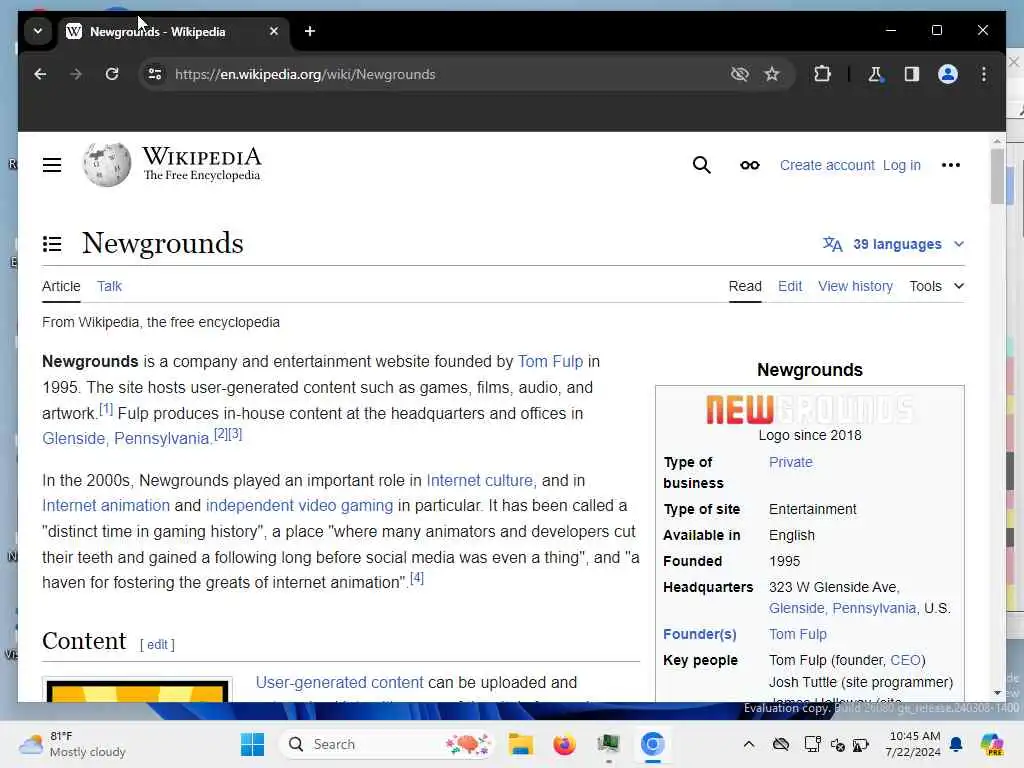
Task: Open the weather widget showing 81°F
Action: click(72, 744)
